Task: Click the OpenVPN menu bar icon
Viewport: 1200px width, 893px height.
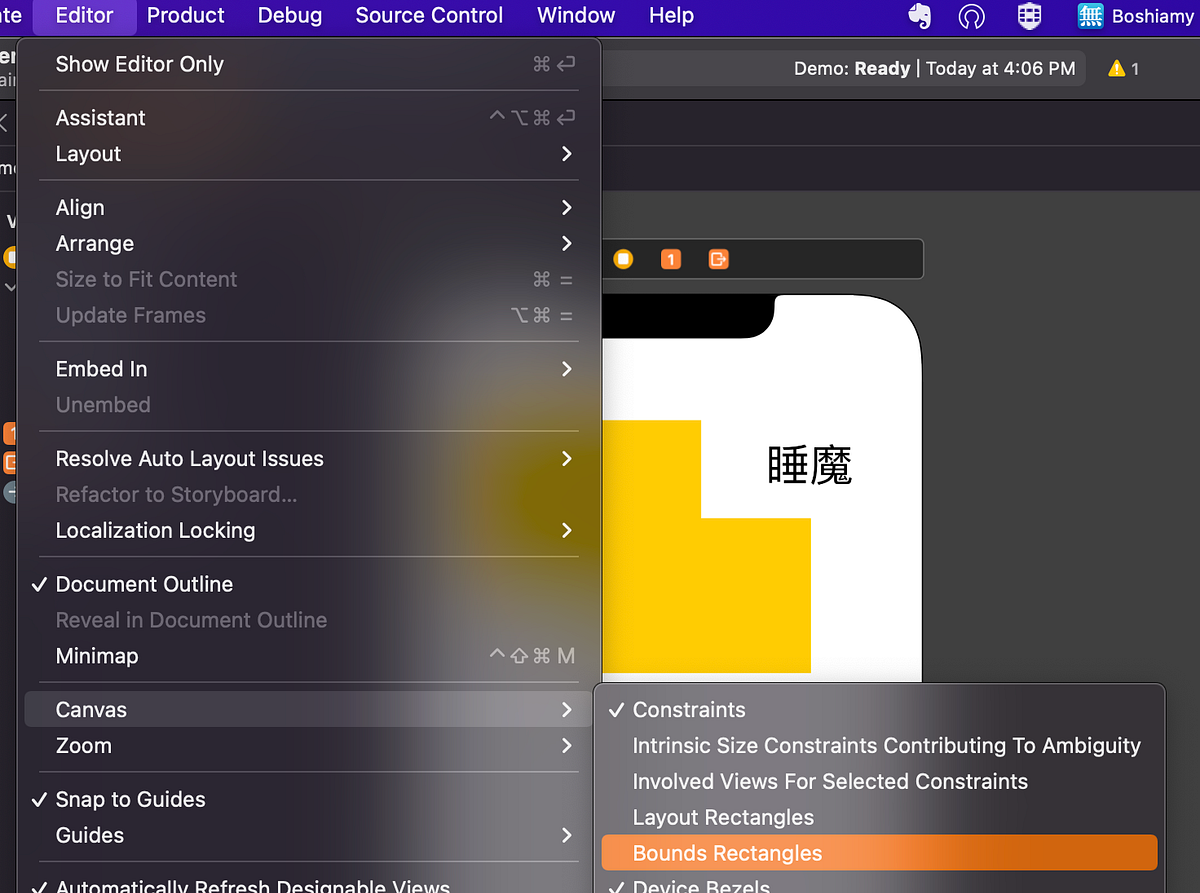Action: 971,16
